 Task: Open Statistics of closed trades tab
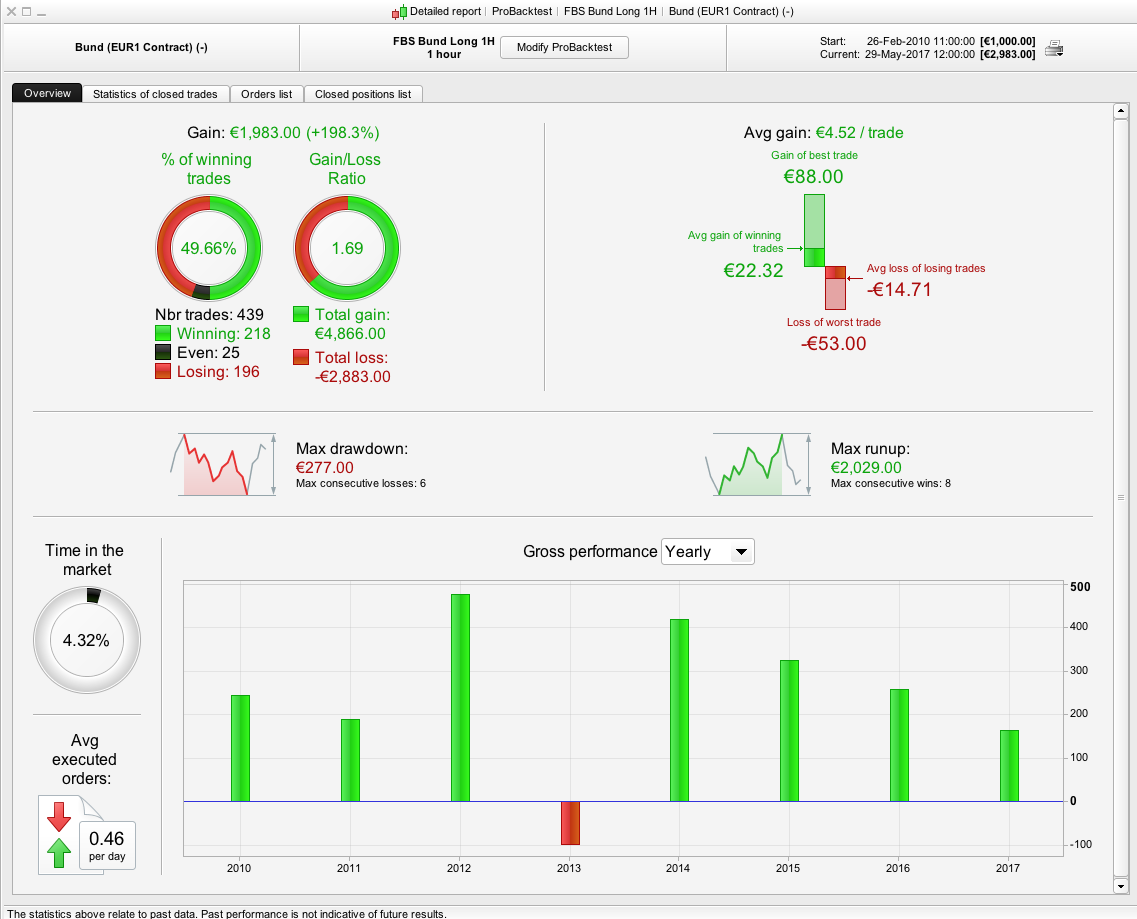[x=155, y=94]
